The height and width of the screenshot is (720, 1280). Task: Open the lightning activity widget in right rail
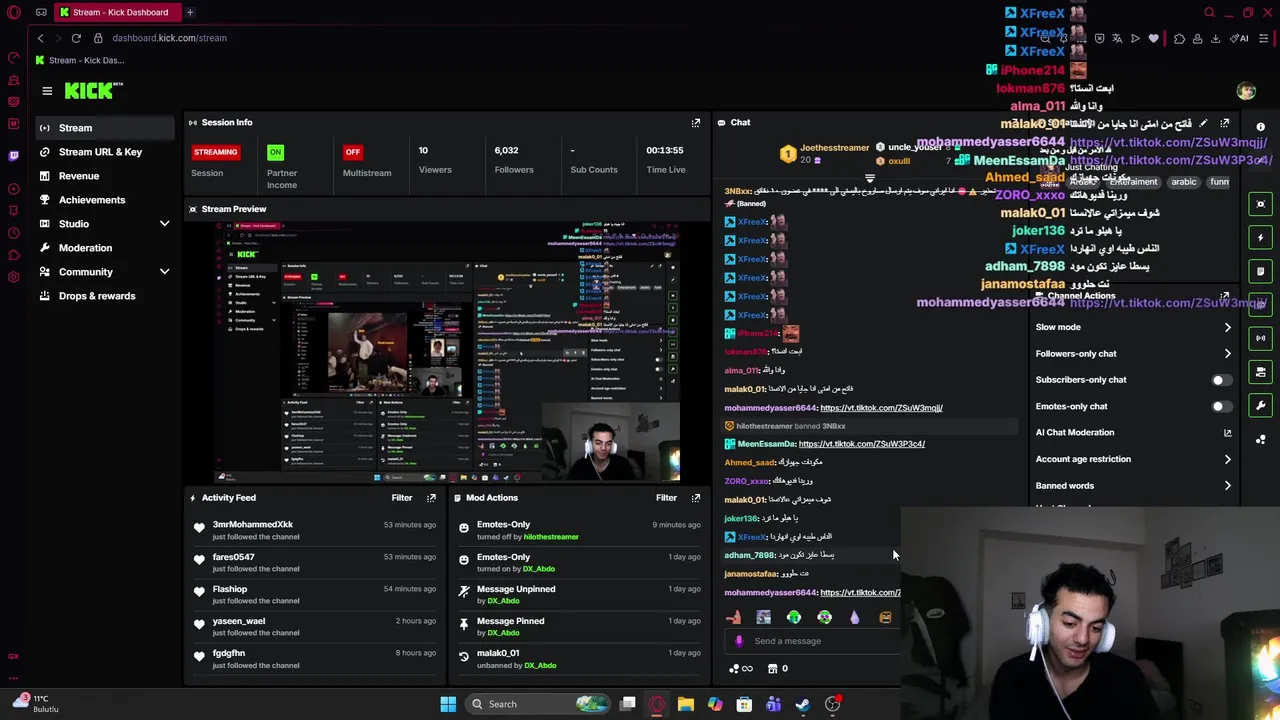(x=1260, y=238)
